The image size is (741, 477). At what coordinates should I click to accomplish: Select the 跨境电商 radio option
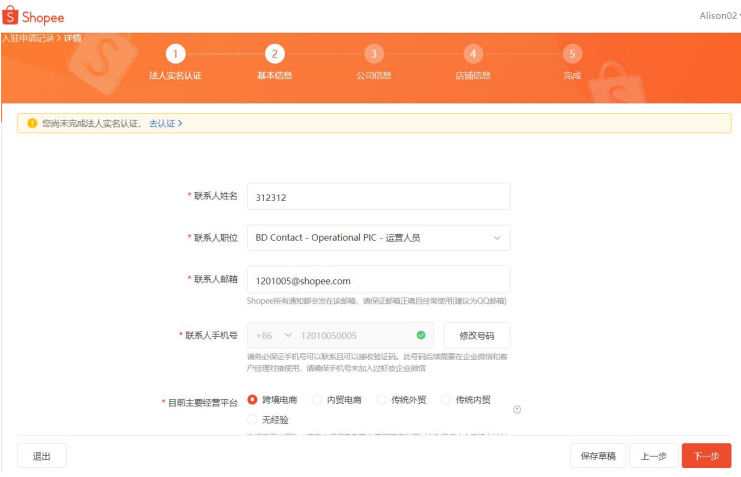252,400
